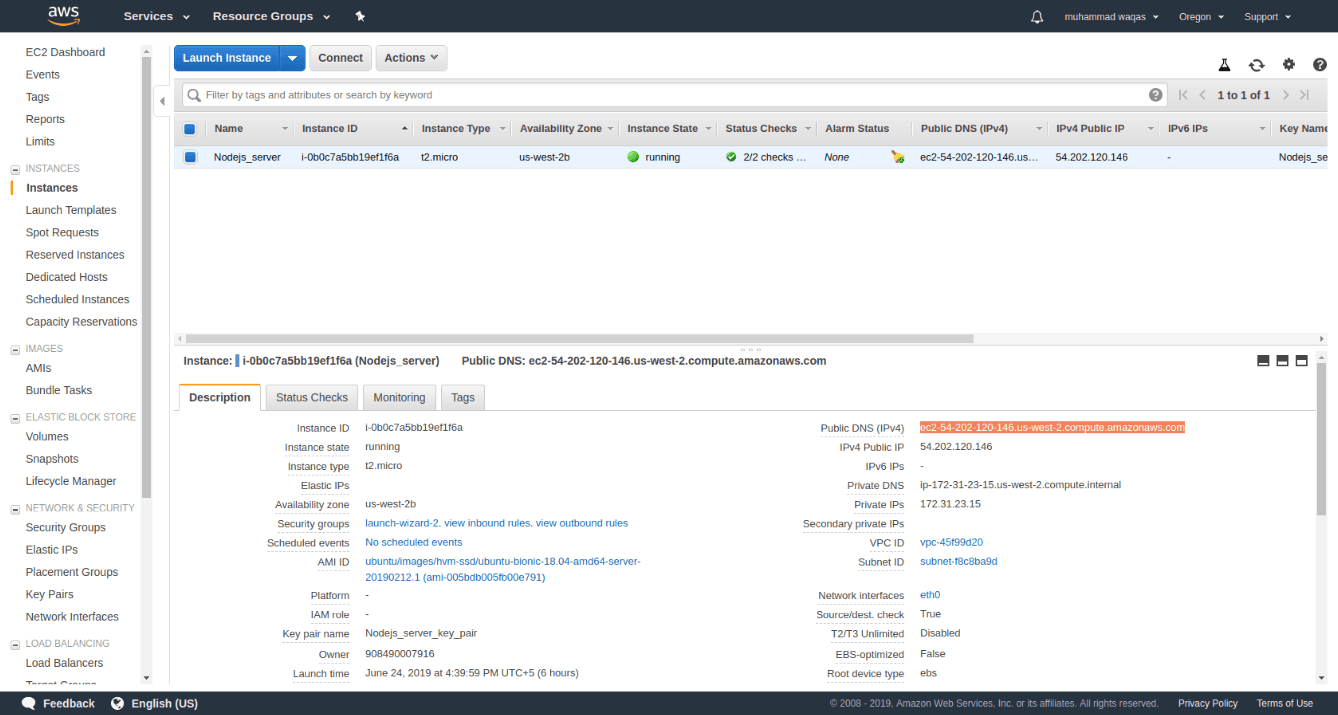
Task: Click the AWS logo to go home
Action: [63, 15]
